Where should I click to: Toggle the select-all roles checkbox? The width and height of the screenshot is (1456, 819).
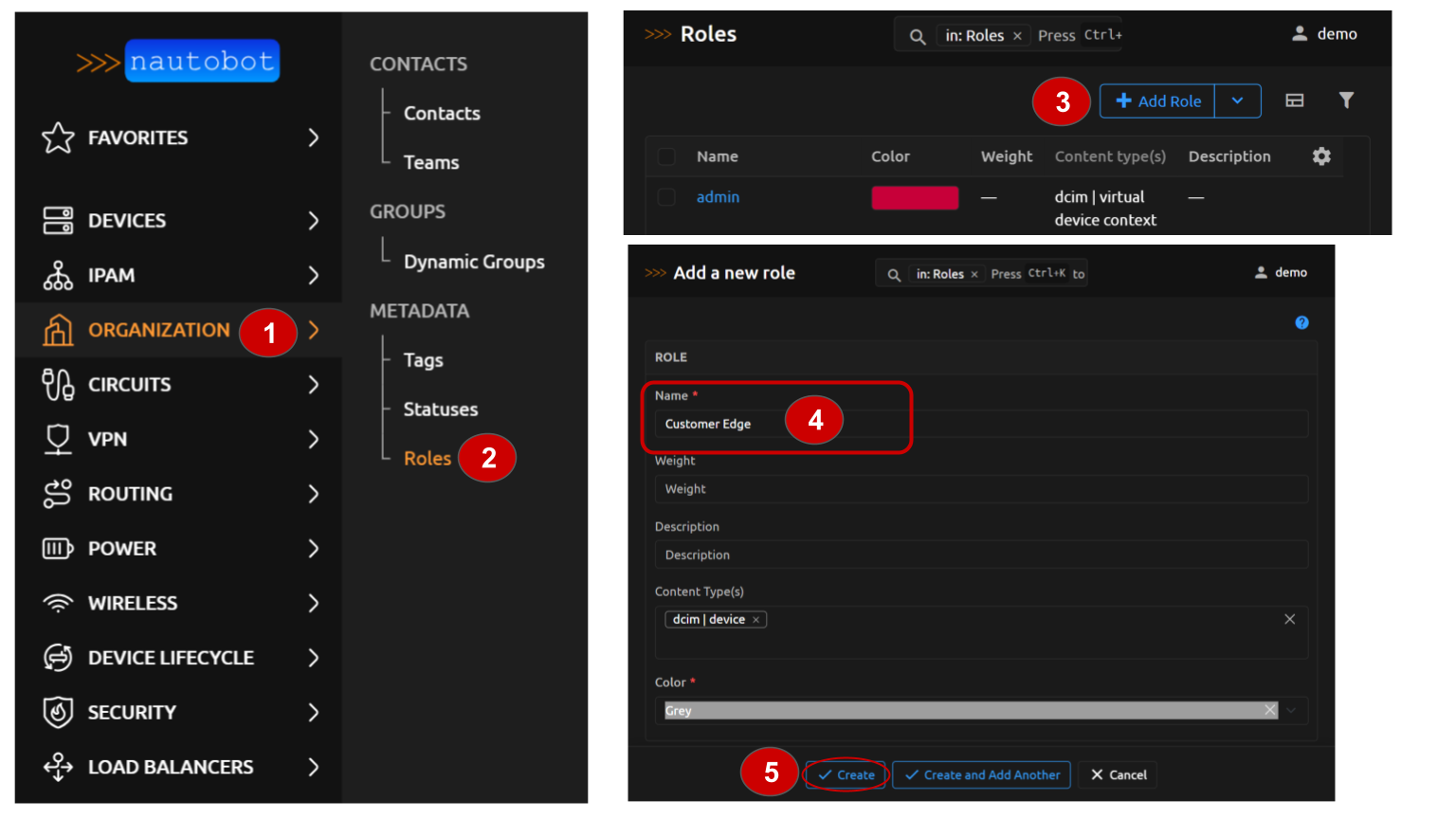pos(666,156)
